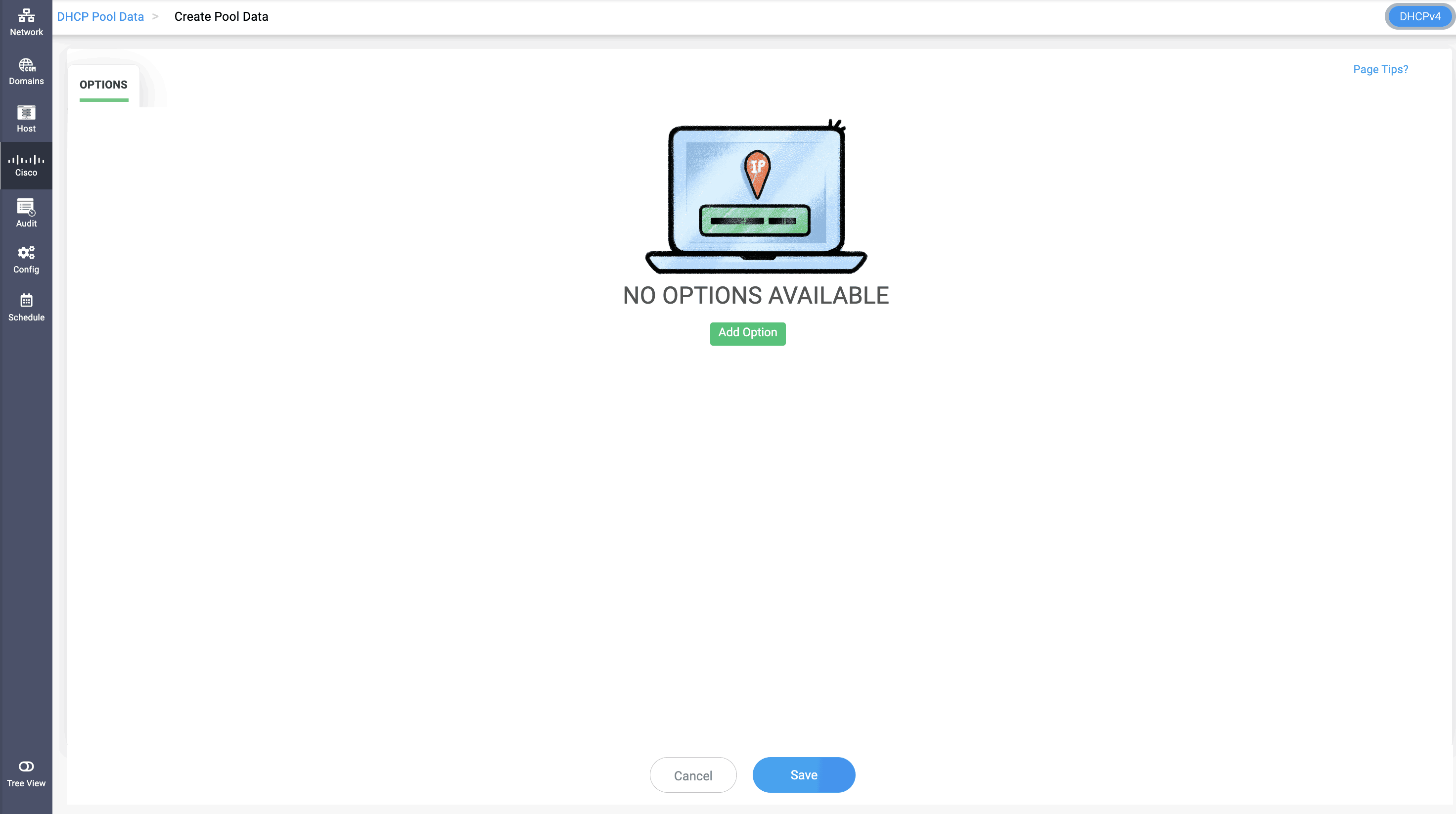
Task: Open the Network sidebar icon
Action: (x=26, y=15)
